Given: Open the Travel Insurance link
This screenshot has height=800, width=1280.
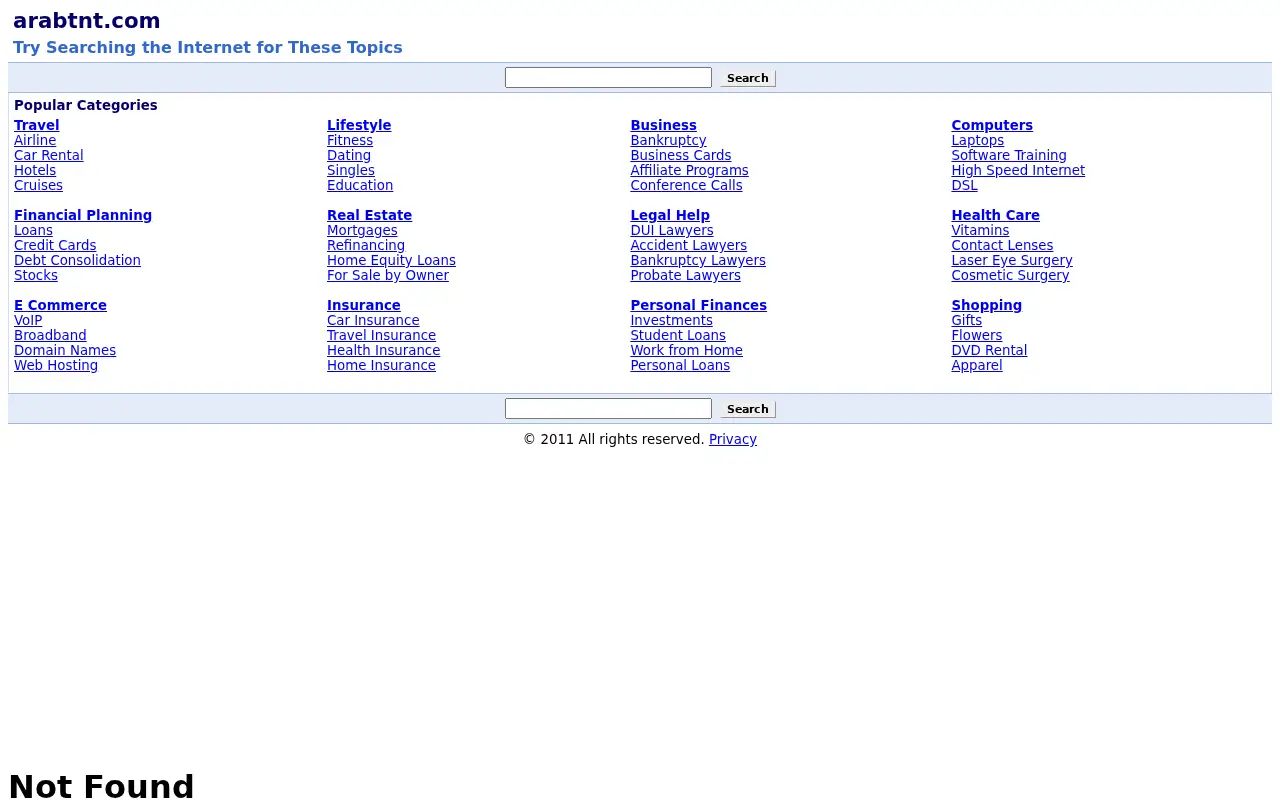Looking at the screenshot, I should pos(381,335).
